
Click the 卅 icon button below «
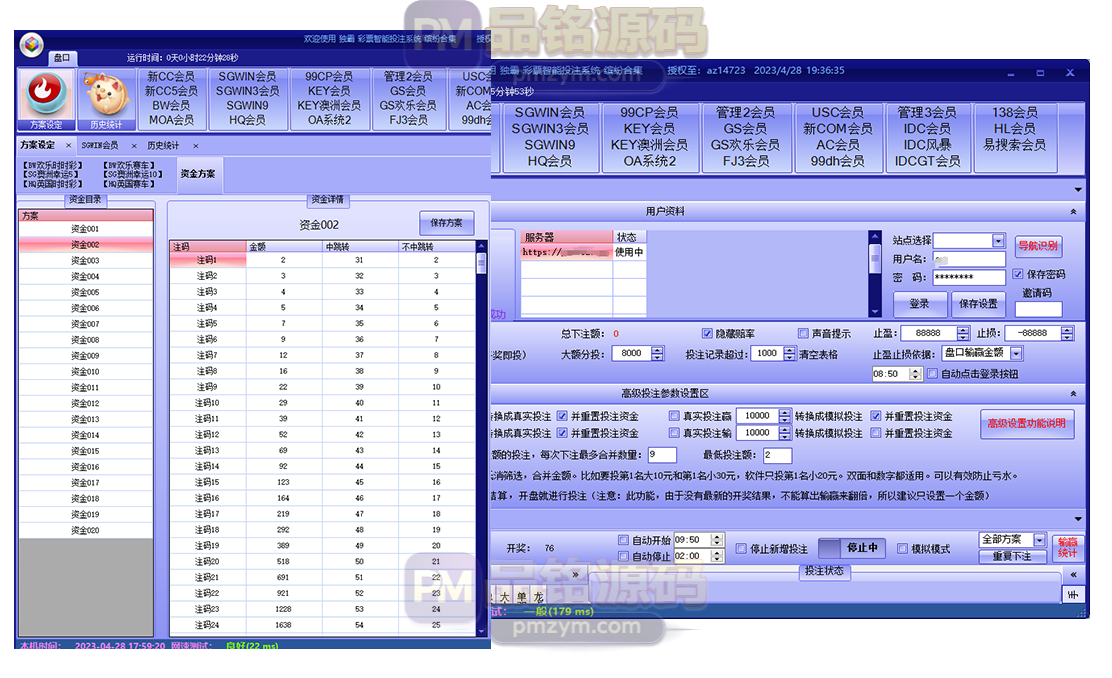(1073, 595)
